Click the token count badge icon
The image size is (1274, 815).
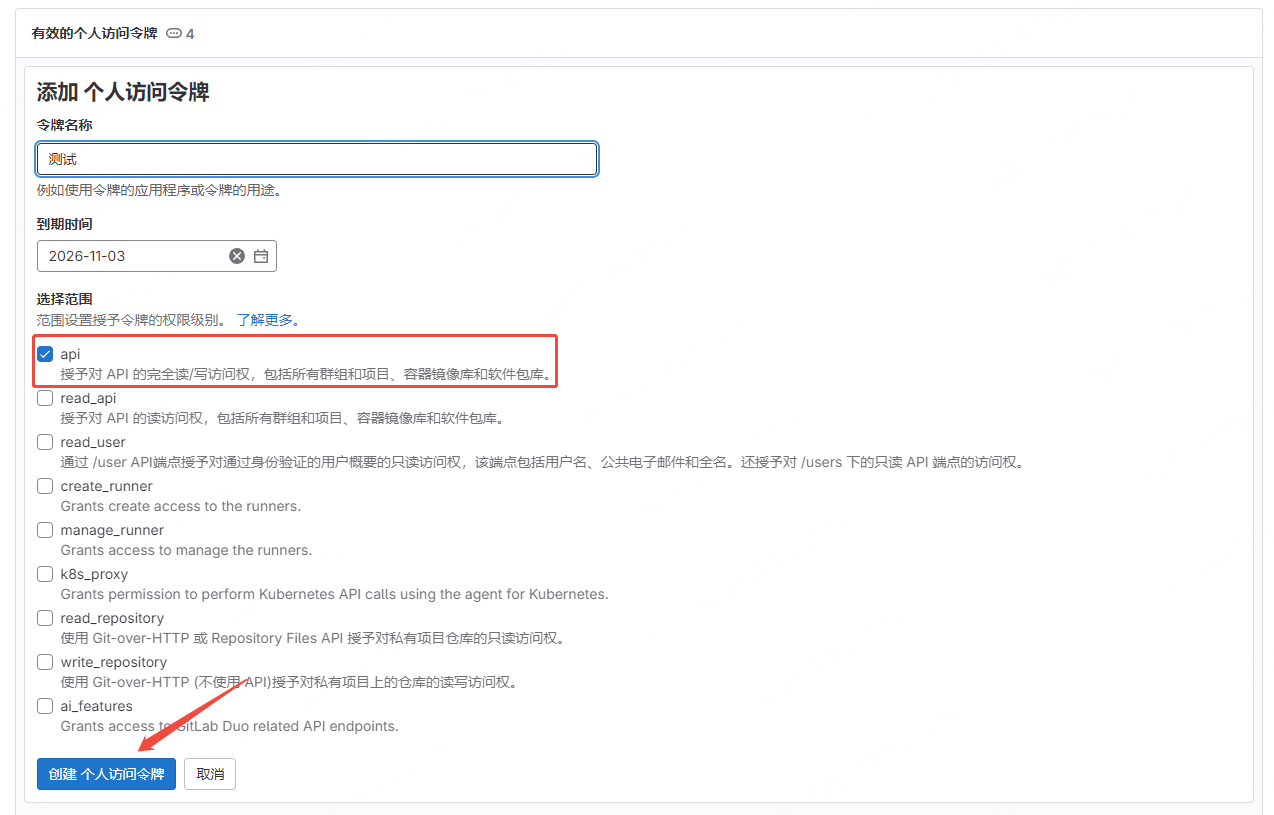pos(174,33)
